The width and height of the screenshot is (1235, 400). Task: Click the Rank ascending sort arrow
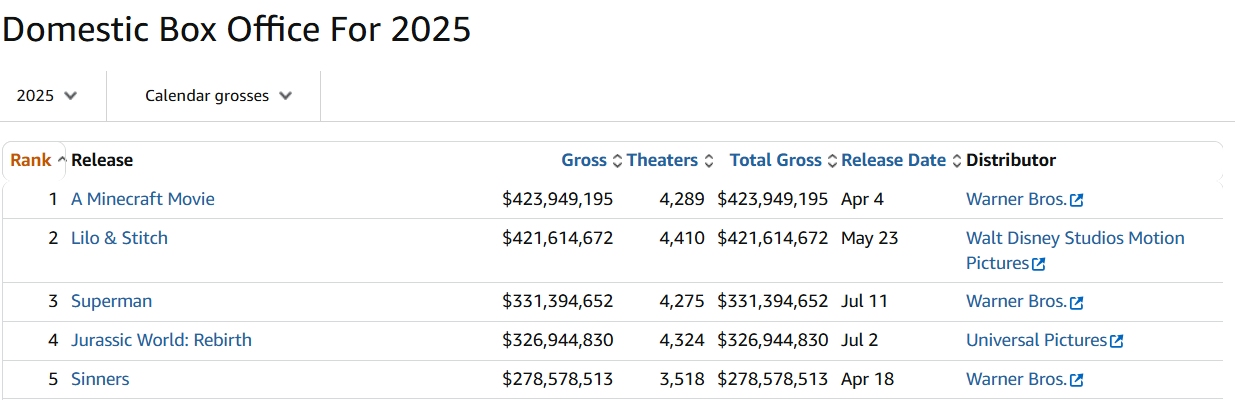point(62,161)
